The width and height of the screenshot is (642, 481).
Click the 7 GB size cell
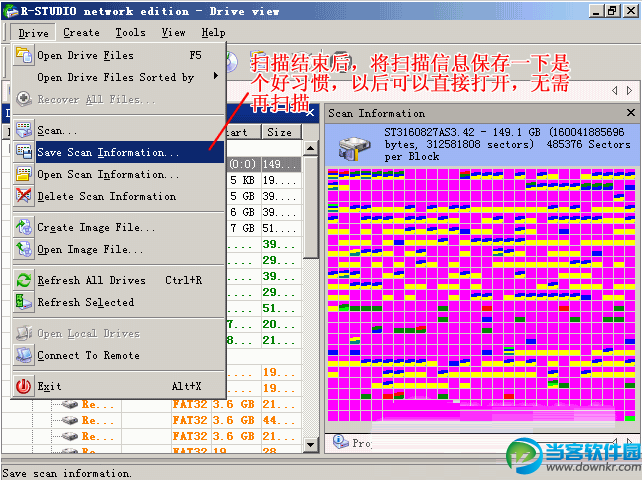click(x=243, y=228)
